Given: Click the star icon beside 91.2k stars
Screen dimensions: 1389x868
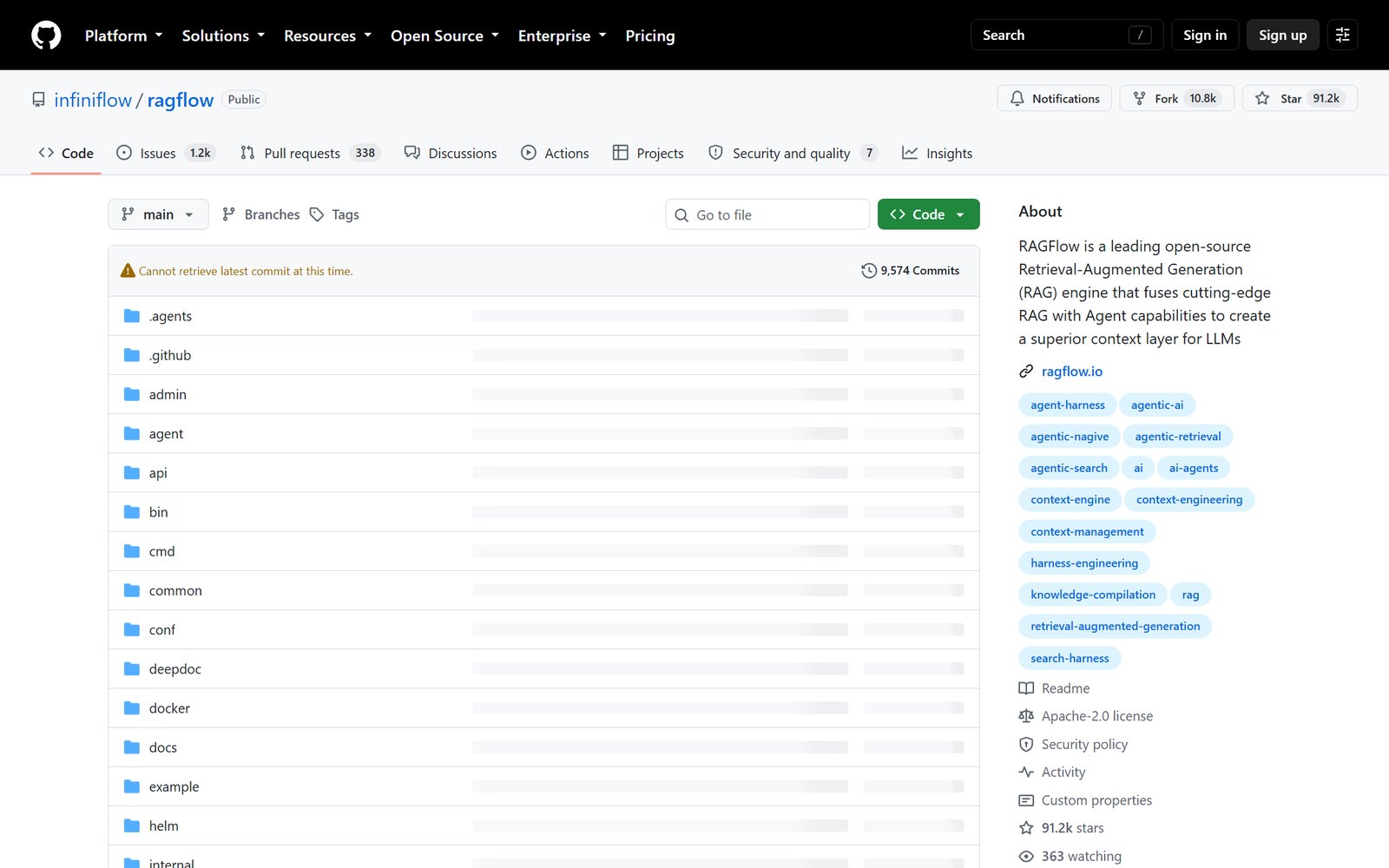Looking at the screenshot, I should [x=1026, y=828].
